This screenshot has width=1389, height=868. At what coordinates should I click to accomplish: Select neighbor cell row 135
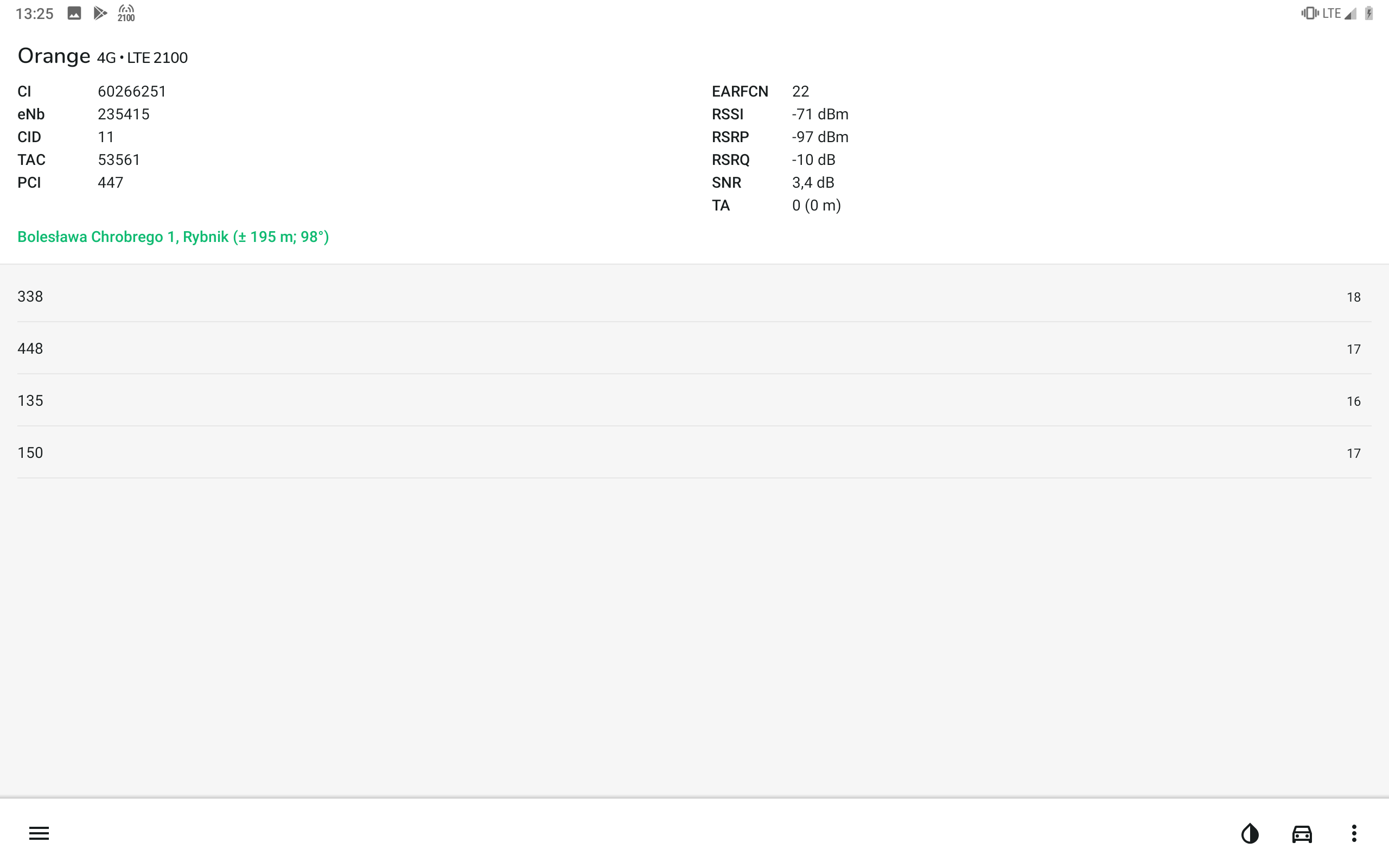(694, 401)
